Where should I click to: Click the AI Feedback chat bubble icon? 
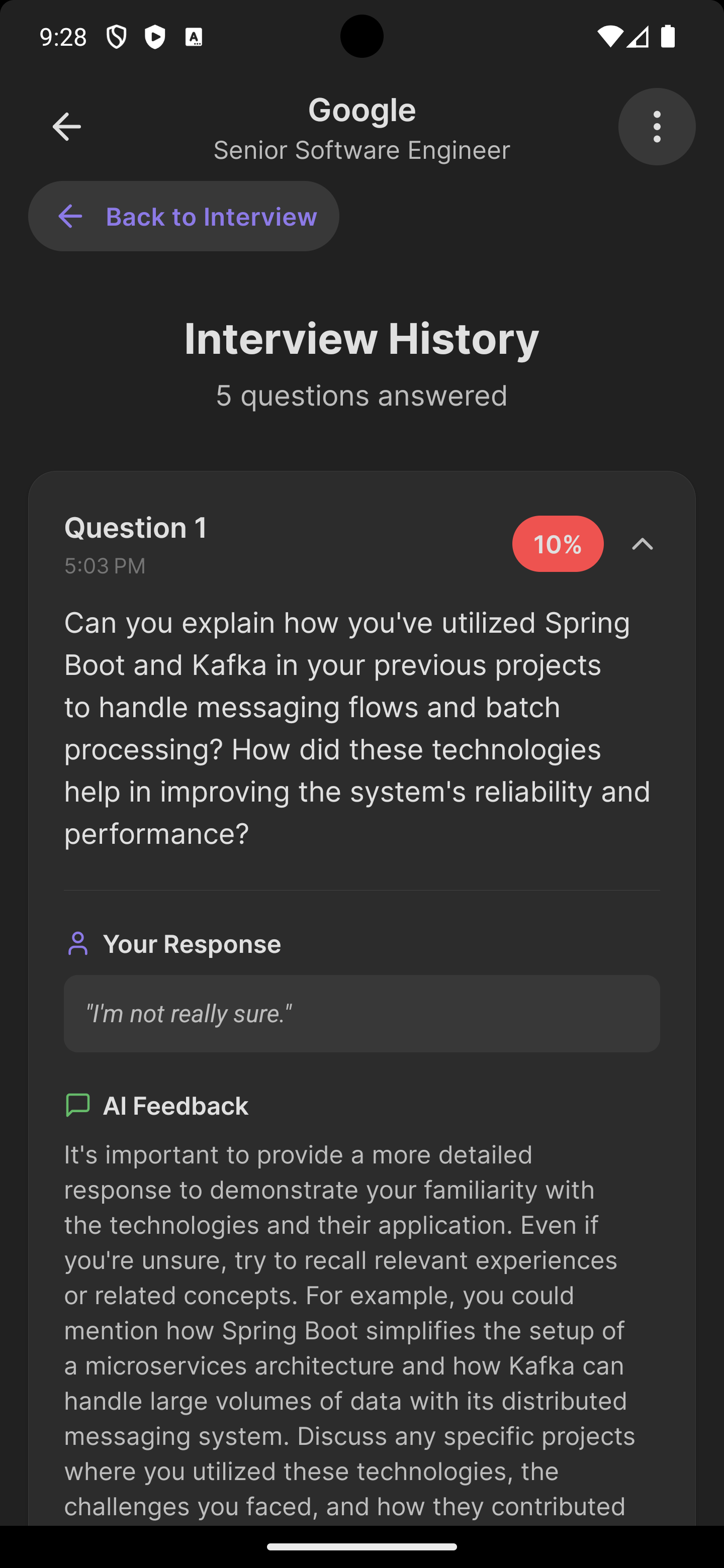pyautogui.click(x=77, y=1106)
